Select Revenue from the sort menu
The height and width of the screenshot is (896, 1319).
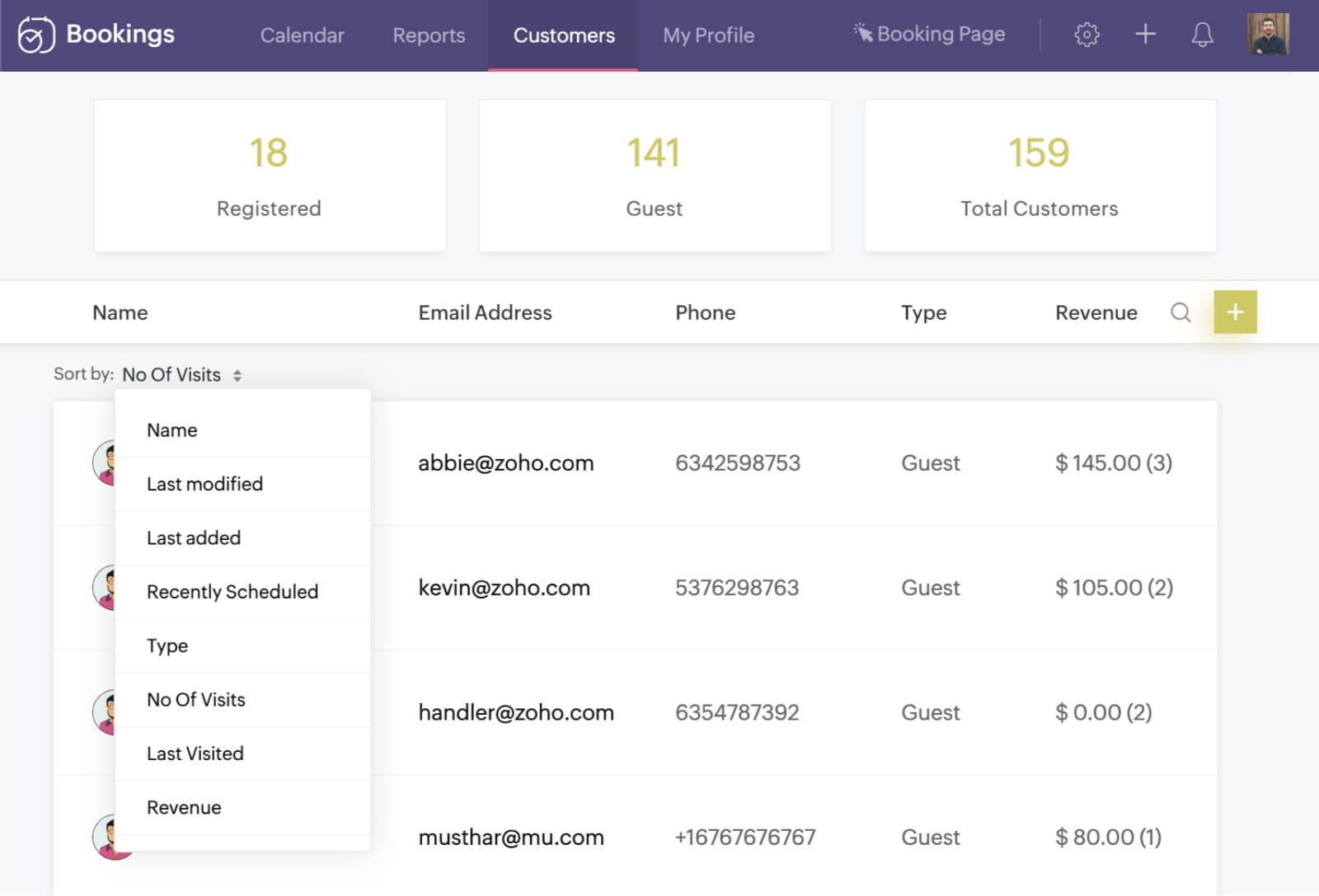(184, 807)
